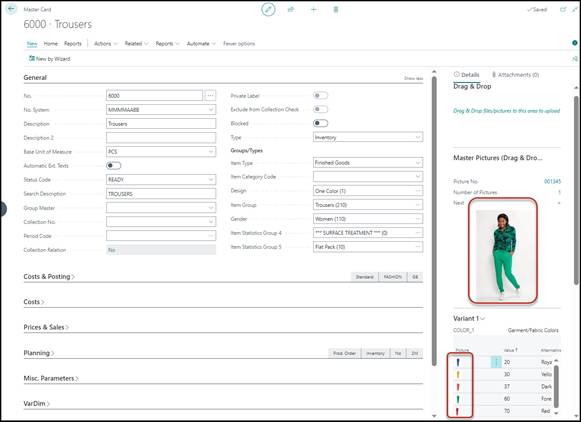Click New by Wizard icon

tap(32, 59)
